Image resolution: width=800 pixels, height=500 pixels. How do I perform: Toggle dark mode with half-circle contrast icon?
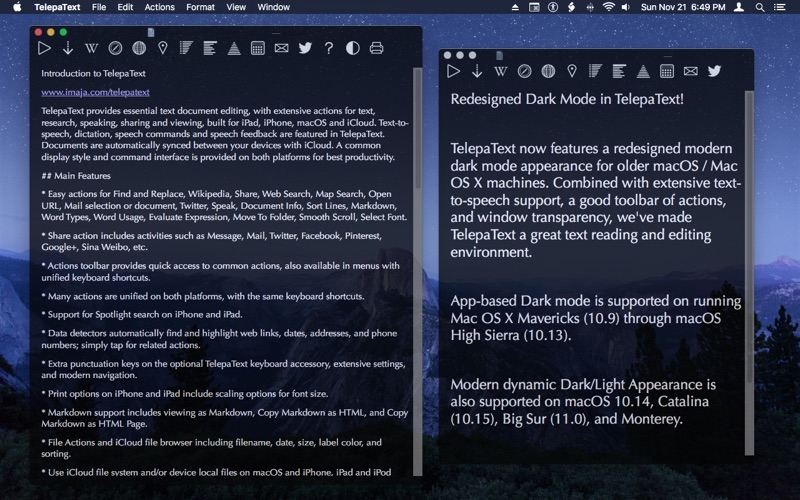pyautogui.click(x=353, y=48)
